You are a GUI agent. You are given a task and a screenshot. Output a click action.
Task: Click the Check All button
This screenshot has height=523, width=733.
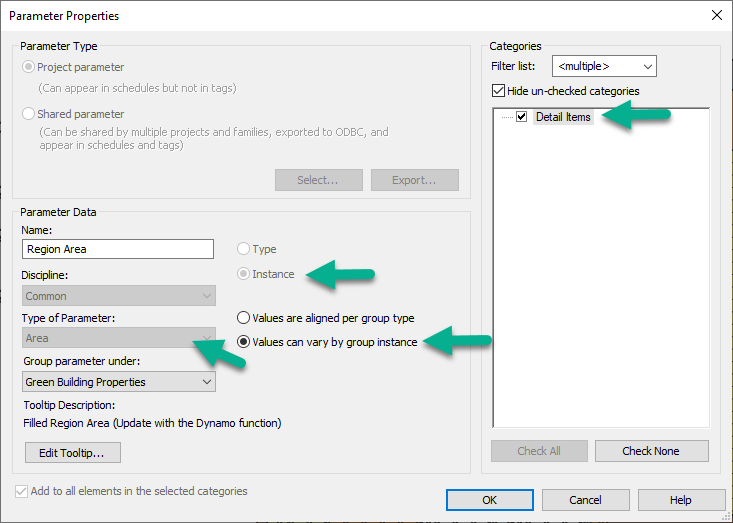tap(539, 451)
